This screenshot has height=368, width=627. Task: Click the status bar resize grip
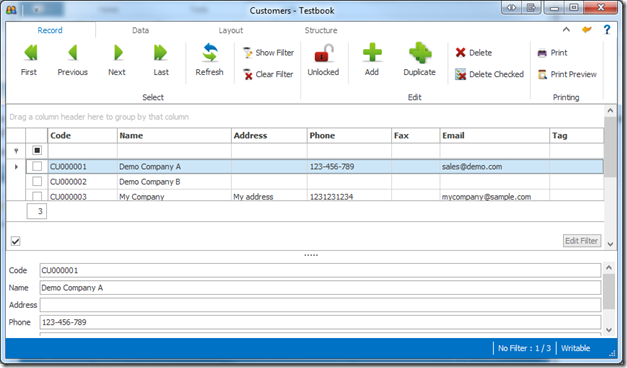(612, 354)
